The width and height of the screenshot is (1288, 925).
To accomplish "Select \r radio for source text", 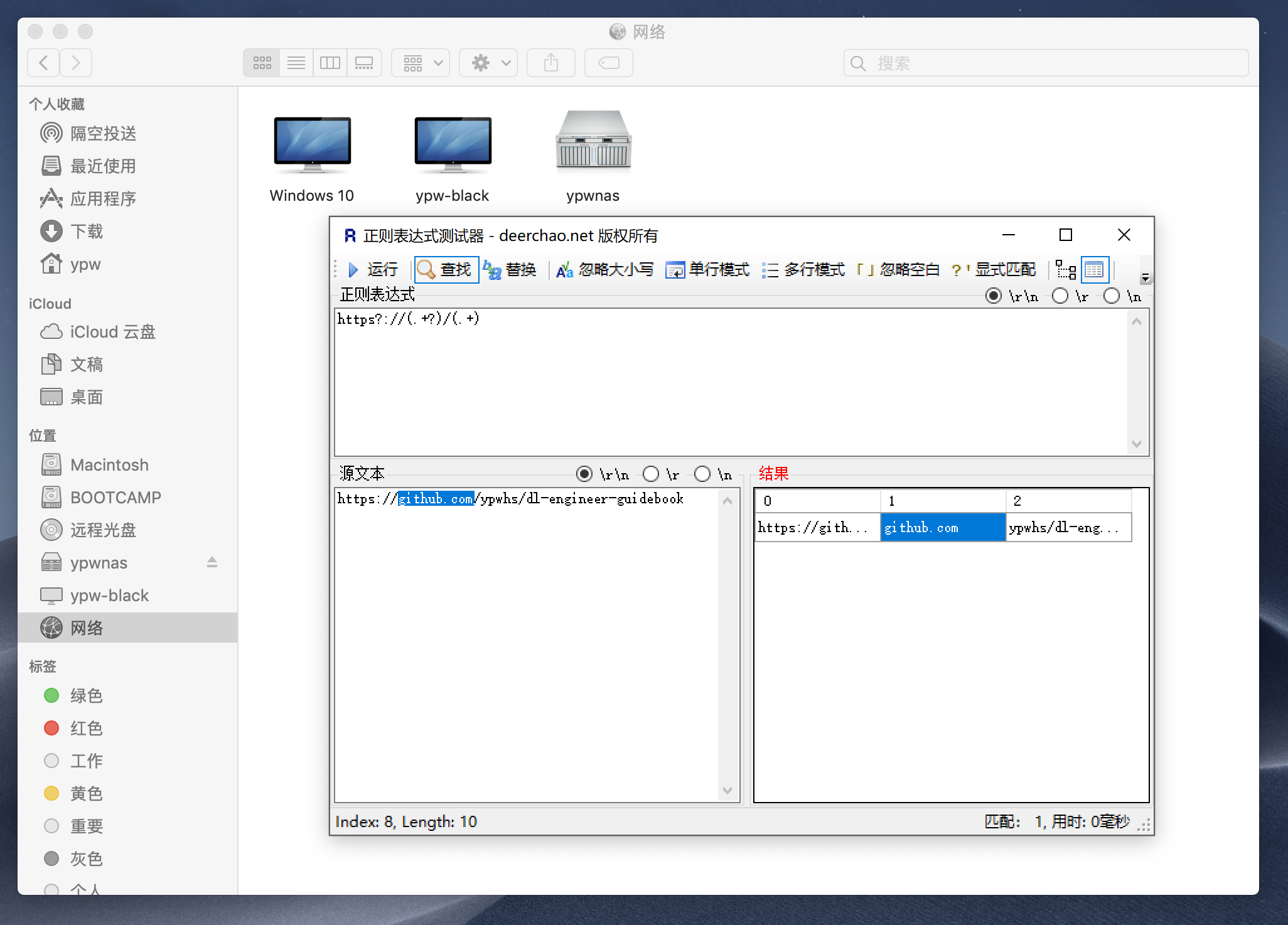I will (651, 474).
